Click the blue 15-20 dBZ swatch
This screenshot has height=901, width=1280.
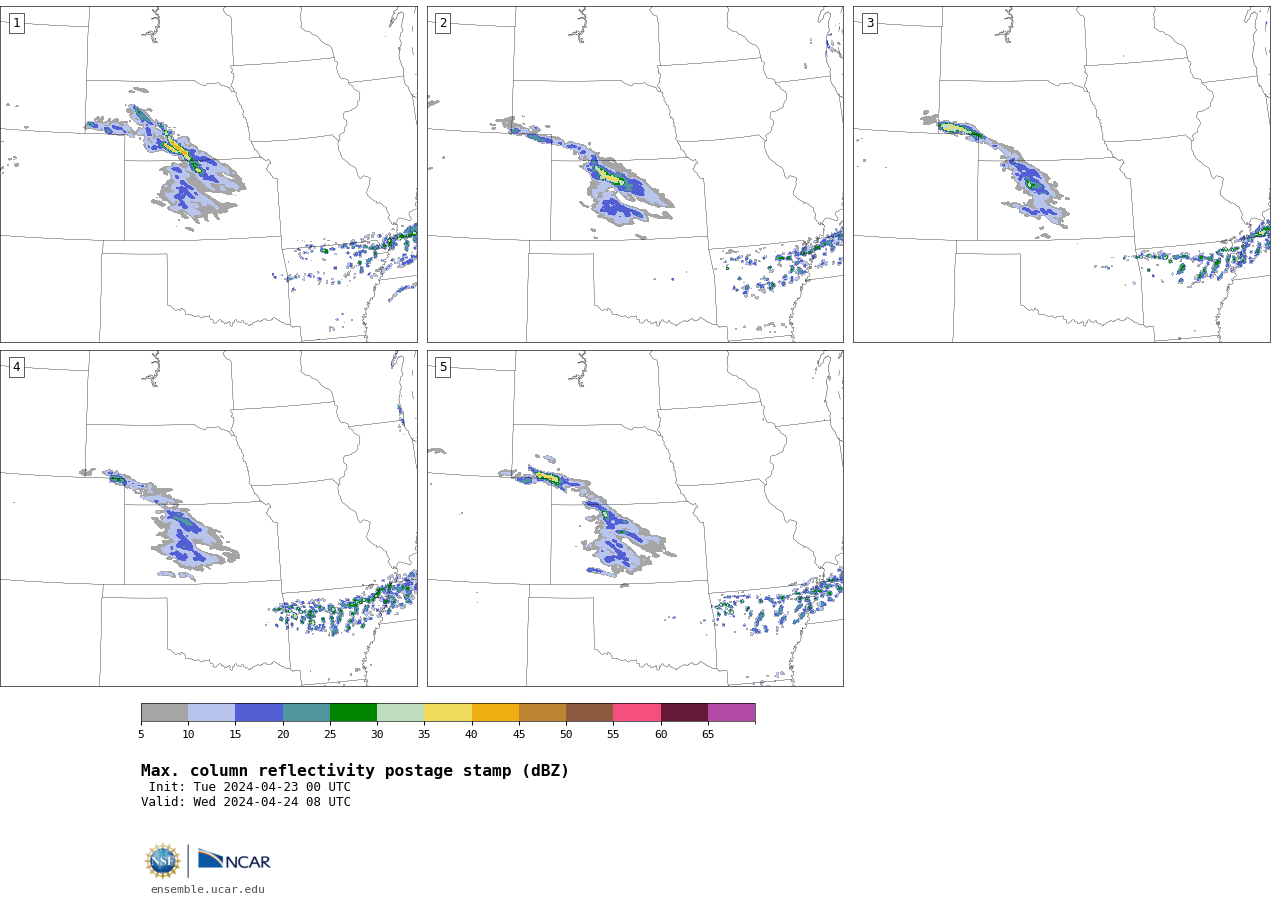(259, 712)
